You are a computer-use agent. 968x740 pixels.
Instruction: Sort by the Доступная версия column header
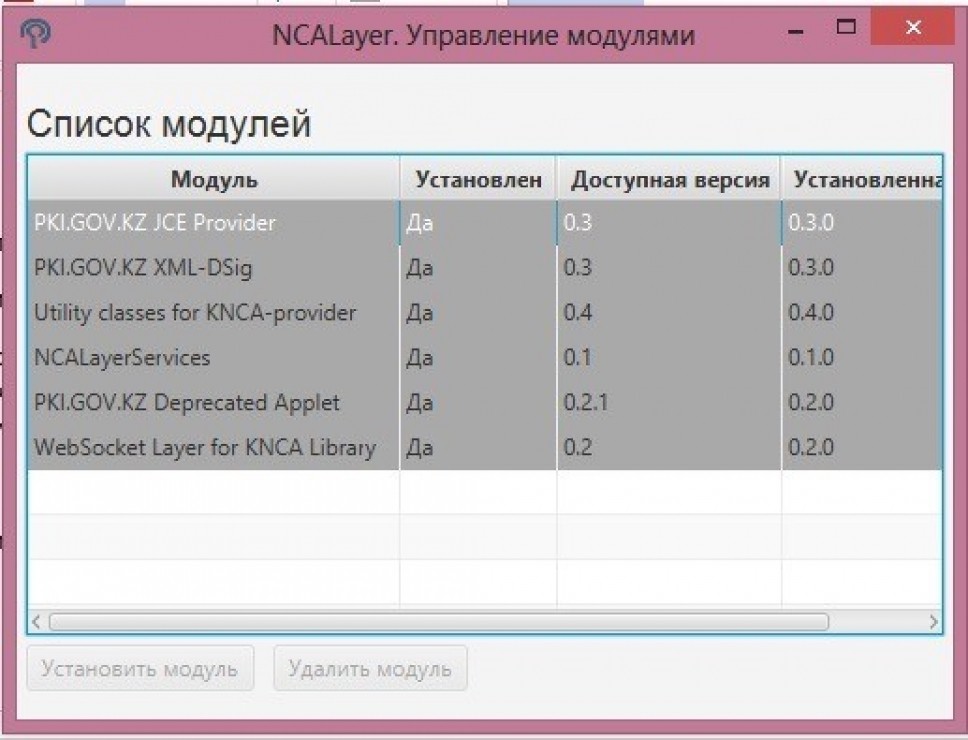pos(669,179)
